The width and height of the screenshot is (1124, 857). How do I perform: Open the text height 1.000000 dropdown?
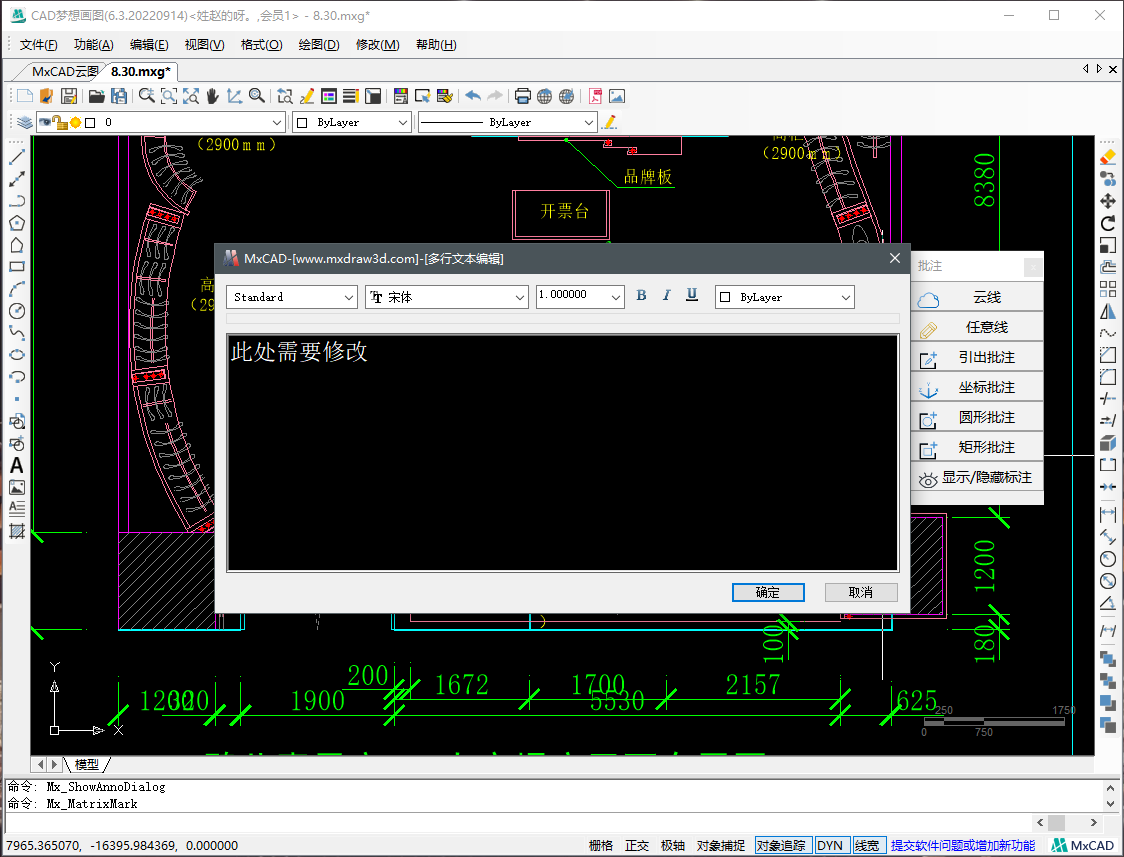tap(580, 297)
